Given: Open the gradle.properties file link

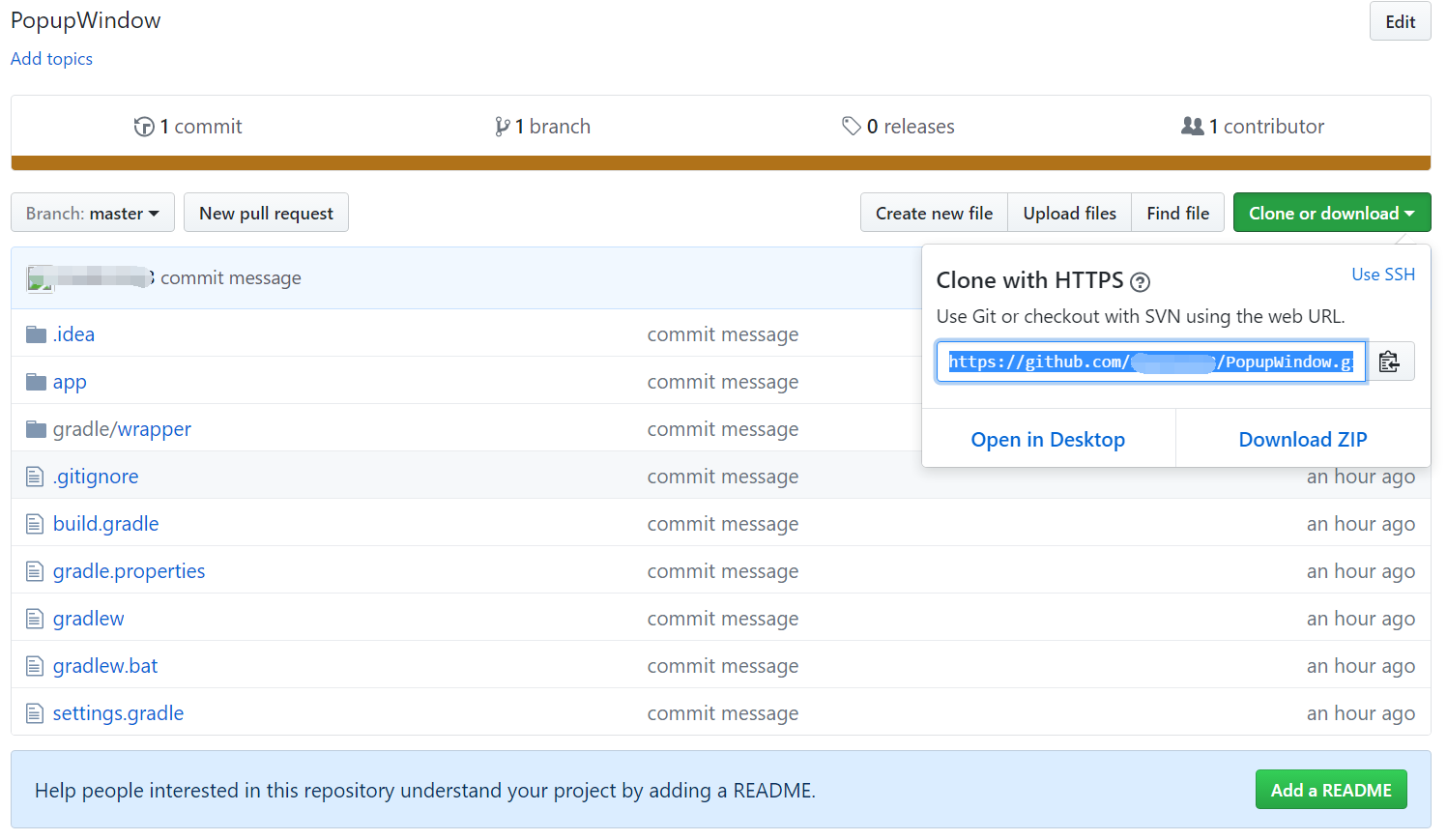Looking at the screenshot, I should pos(129,571).
